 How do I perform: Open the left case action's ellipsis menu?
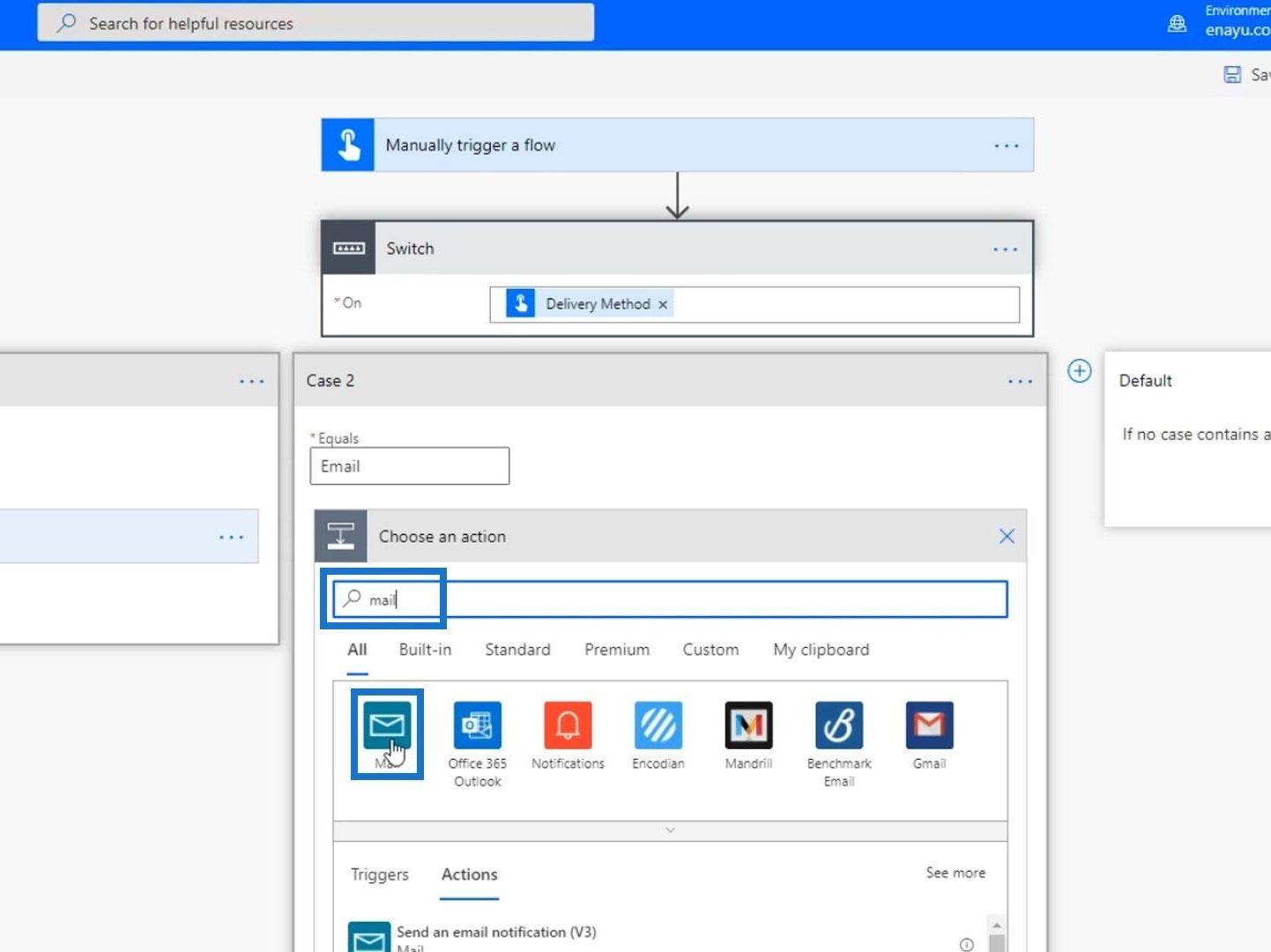[x=232, y=537]
